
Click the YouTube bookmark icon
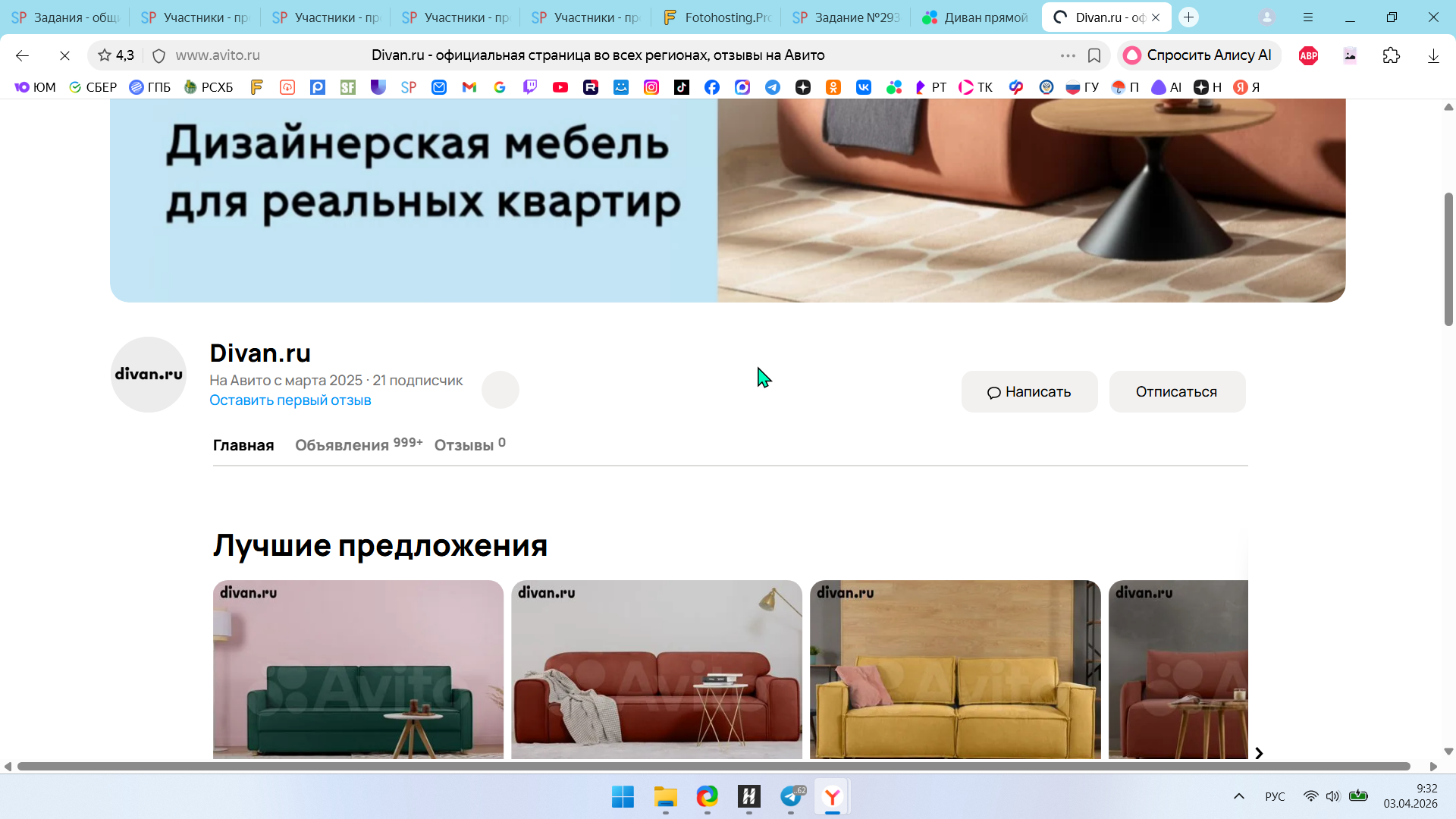pos(560,87)
